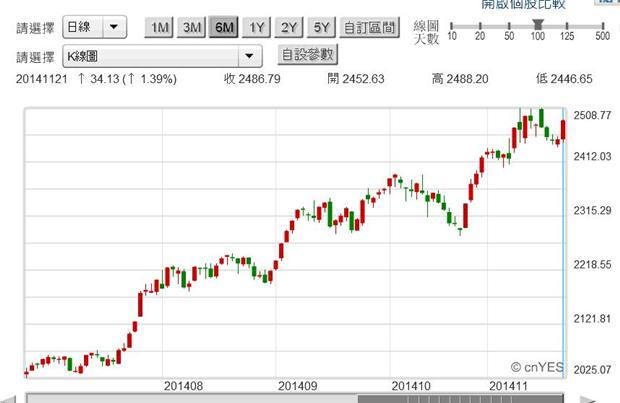Click the 開啟個股比較 link
The height and width of the screenshot is (403, 620).
point(522,5)
